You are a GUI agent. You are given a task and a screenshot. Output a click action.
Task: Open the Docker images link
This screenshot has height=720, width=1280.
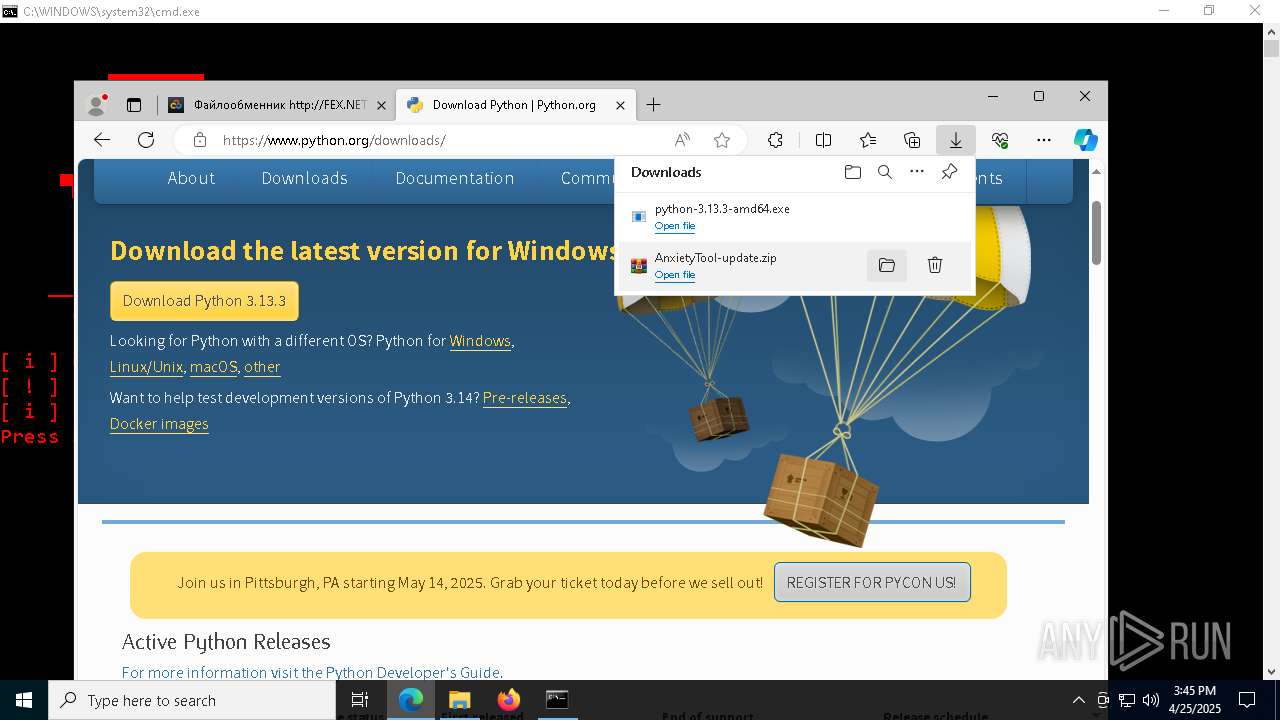coord(159,424)
